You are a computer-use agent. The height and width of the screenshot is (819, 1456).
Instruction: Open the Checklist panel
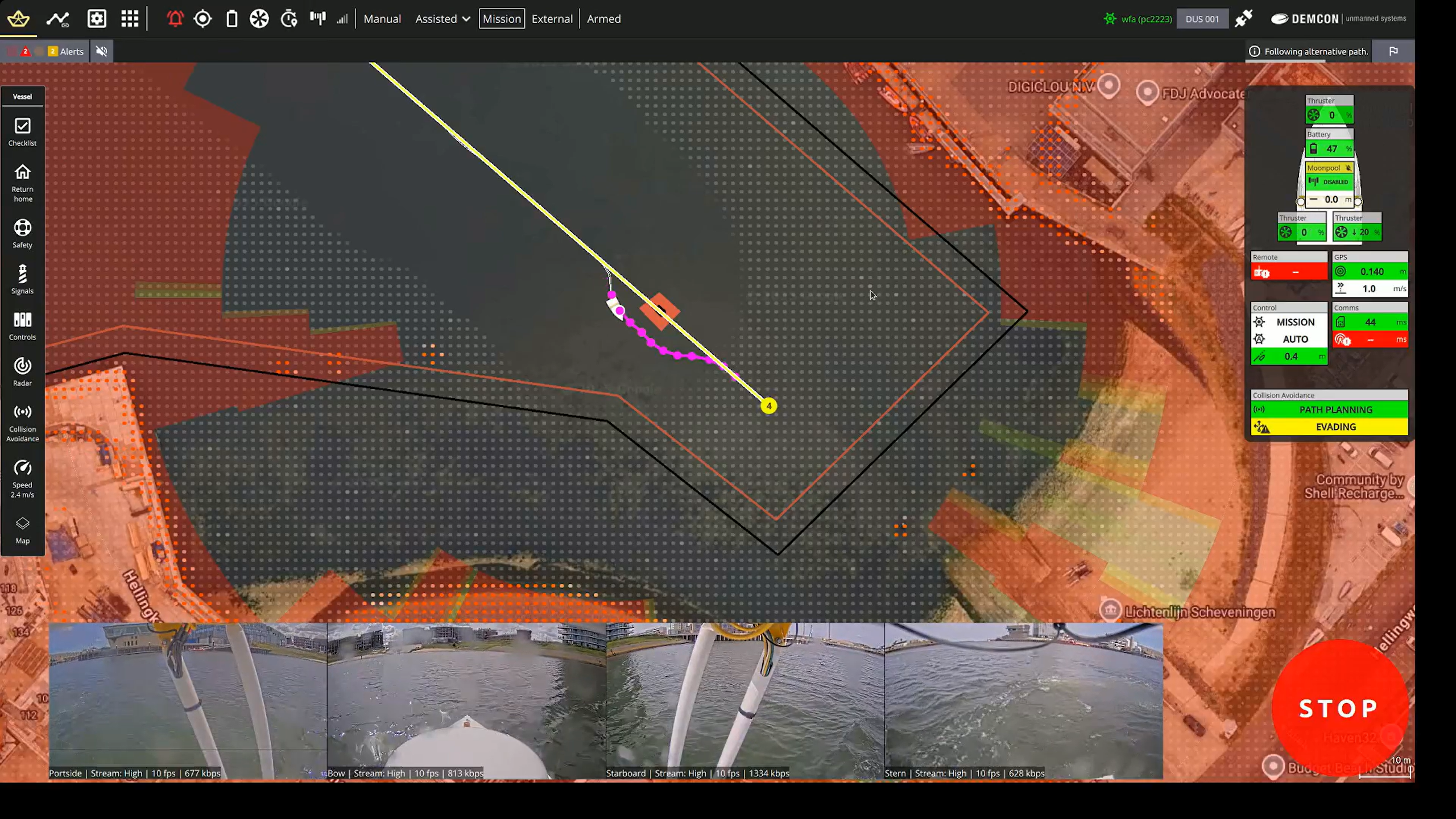click(22, 132)
